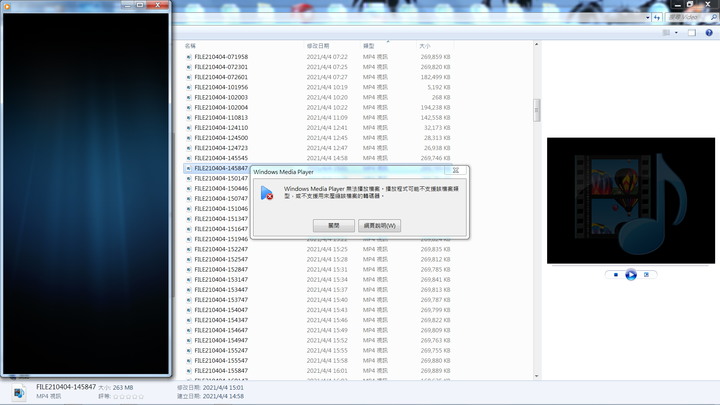Screen dimensions: 720x405
Task: Click MP4 icon of FILE210404-072301
Action: tap(188, 67)
